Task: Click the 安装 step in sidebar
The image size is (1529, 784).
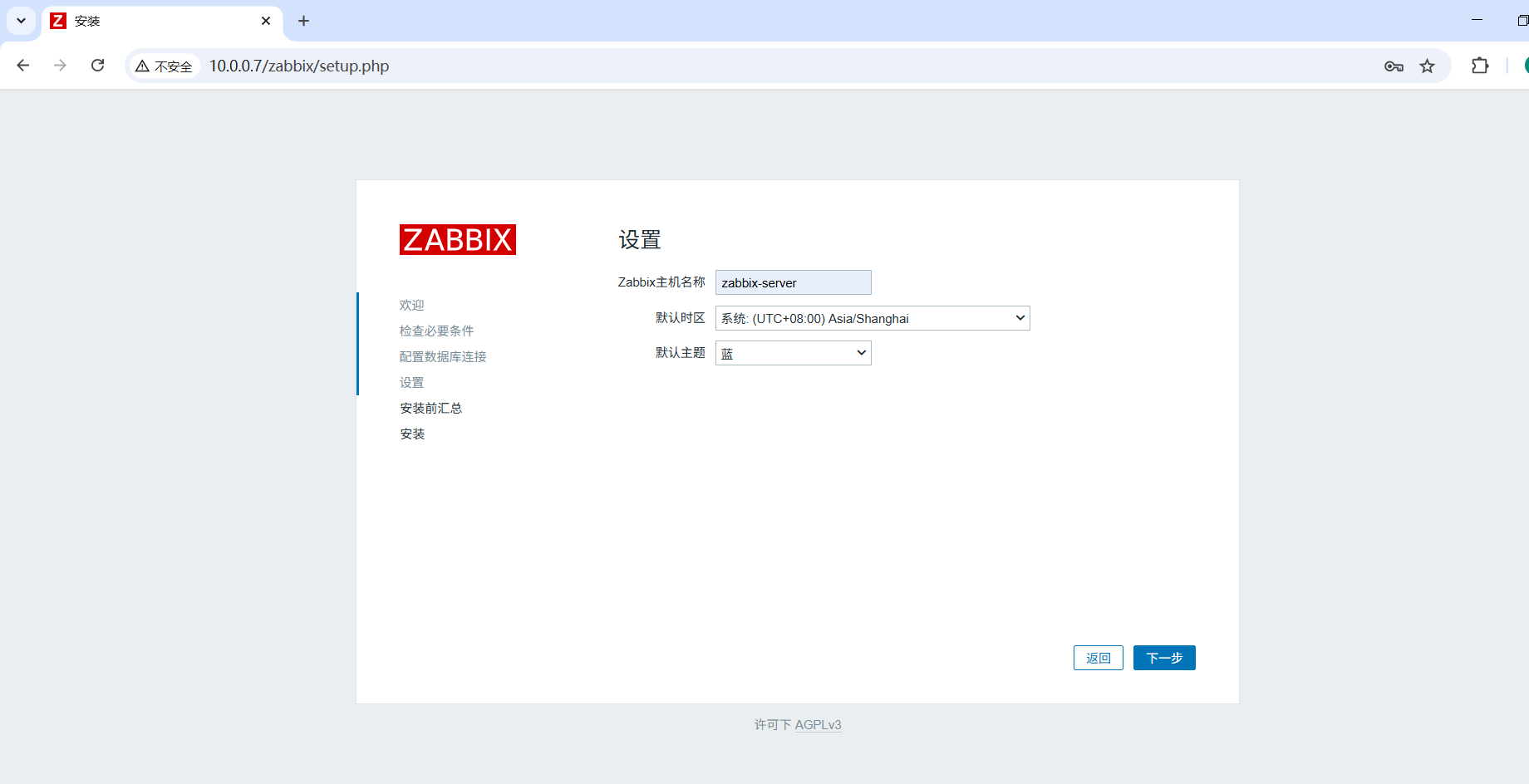Action: coord(412,434)
